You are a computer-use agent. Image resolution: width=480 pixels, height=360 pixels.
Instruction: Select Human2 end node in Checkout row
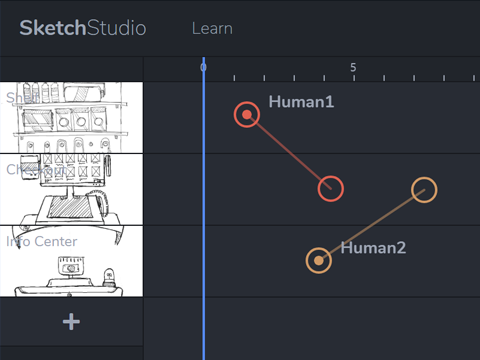(x=424, y=190)
